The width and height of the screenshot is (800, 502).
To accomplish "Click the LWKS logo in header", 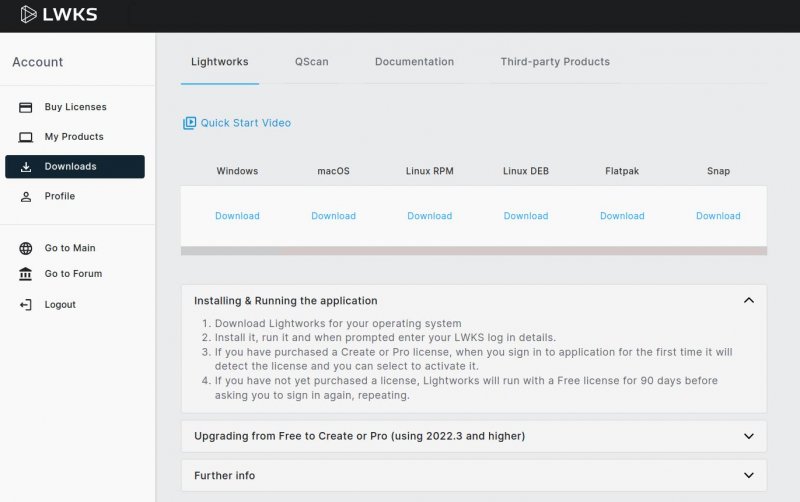I will 59,14.
